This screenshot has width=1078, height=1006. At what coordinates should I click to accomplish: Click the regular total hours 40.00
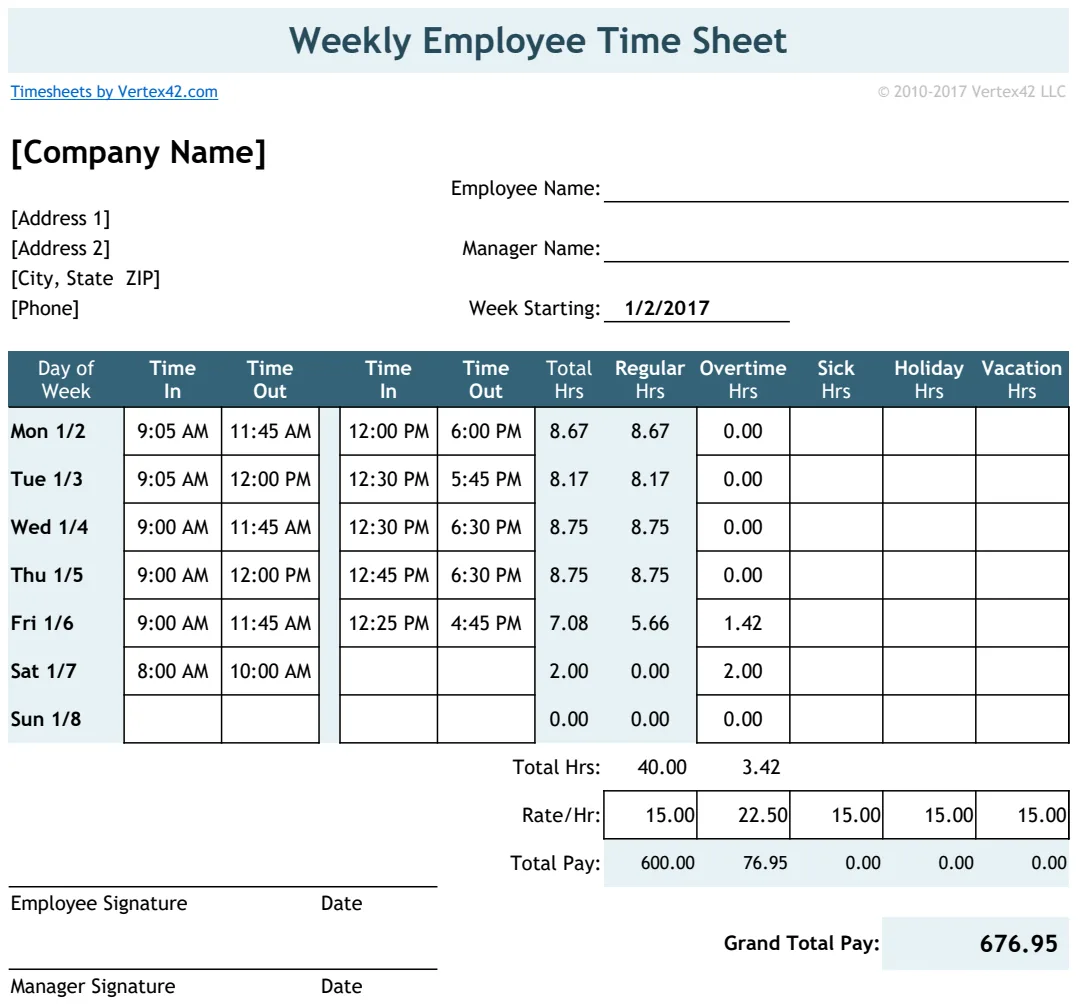(x=661, y=767)
